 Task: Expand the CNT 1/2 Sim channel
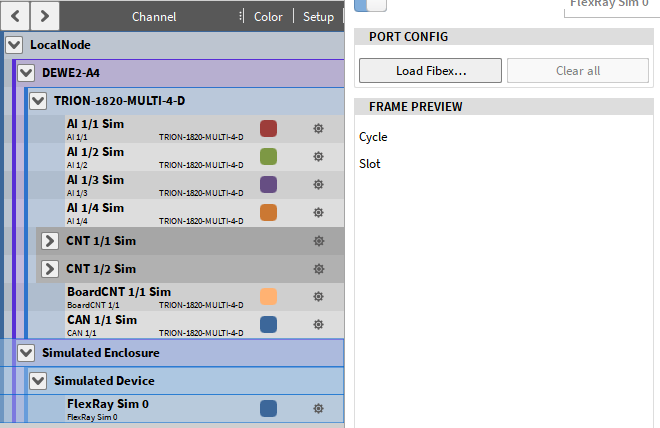[50, 269]
